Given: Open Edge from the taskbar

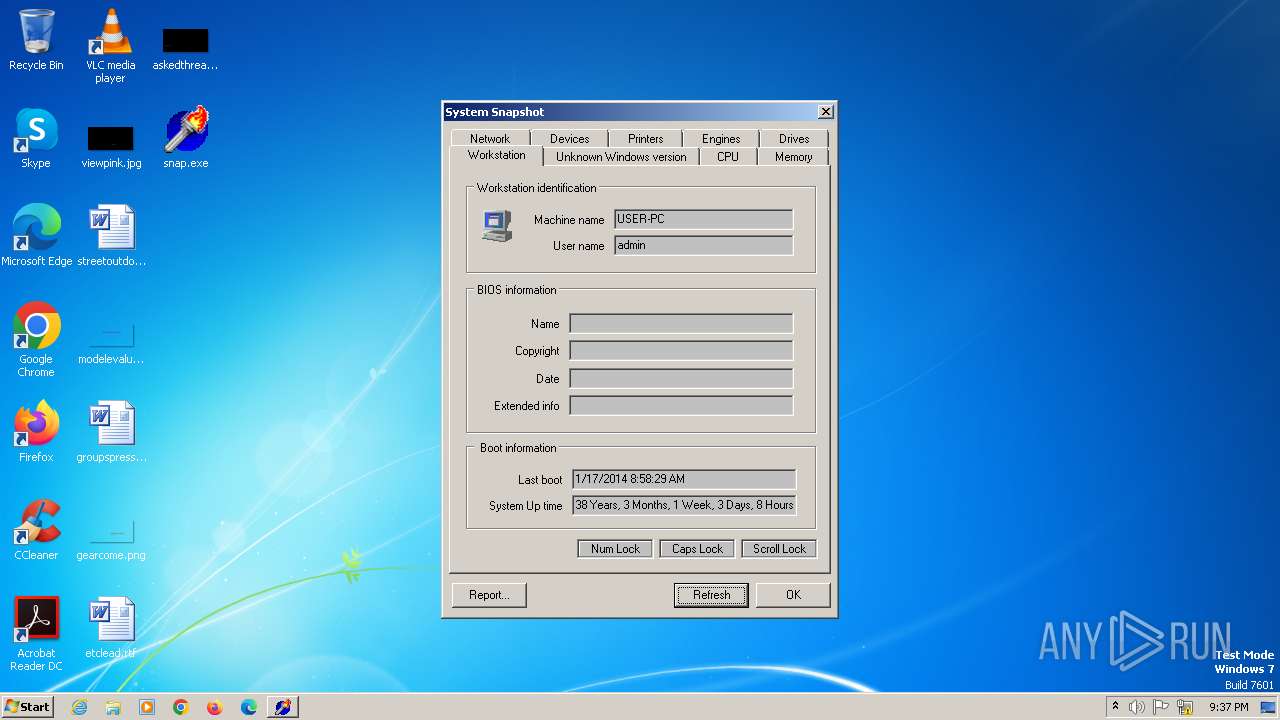Looking at the screenshot, I should tap(249, 707).
